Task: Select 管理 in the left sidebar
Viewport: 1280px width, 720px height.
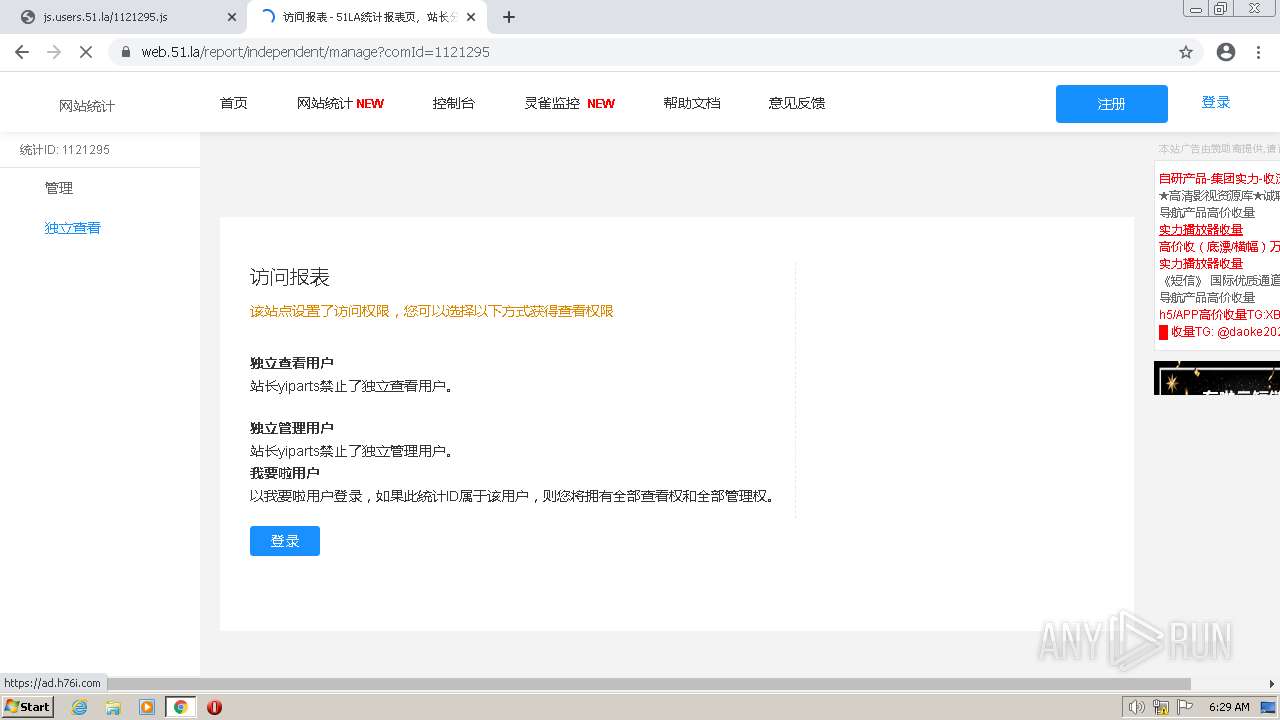Action: [x=59, y=188]
